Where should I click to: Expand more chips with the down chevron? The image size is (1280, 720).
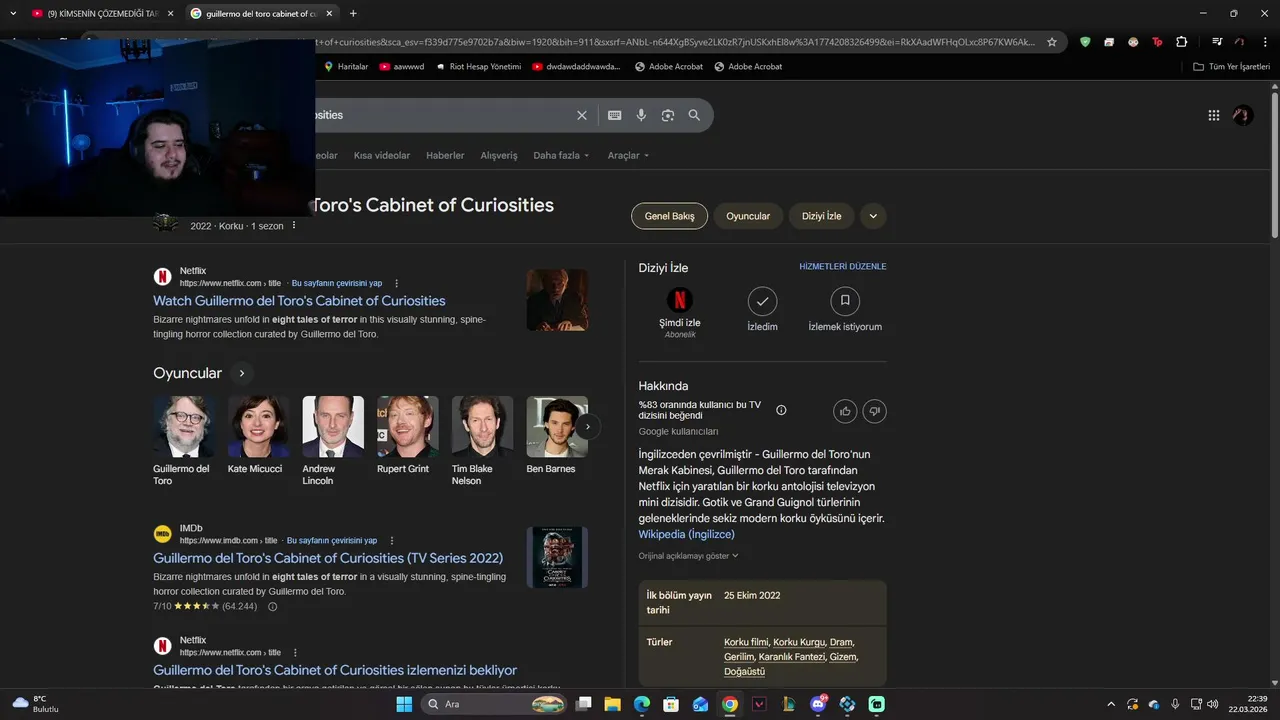click(873, 216)
